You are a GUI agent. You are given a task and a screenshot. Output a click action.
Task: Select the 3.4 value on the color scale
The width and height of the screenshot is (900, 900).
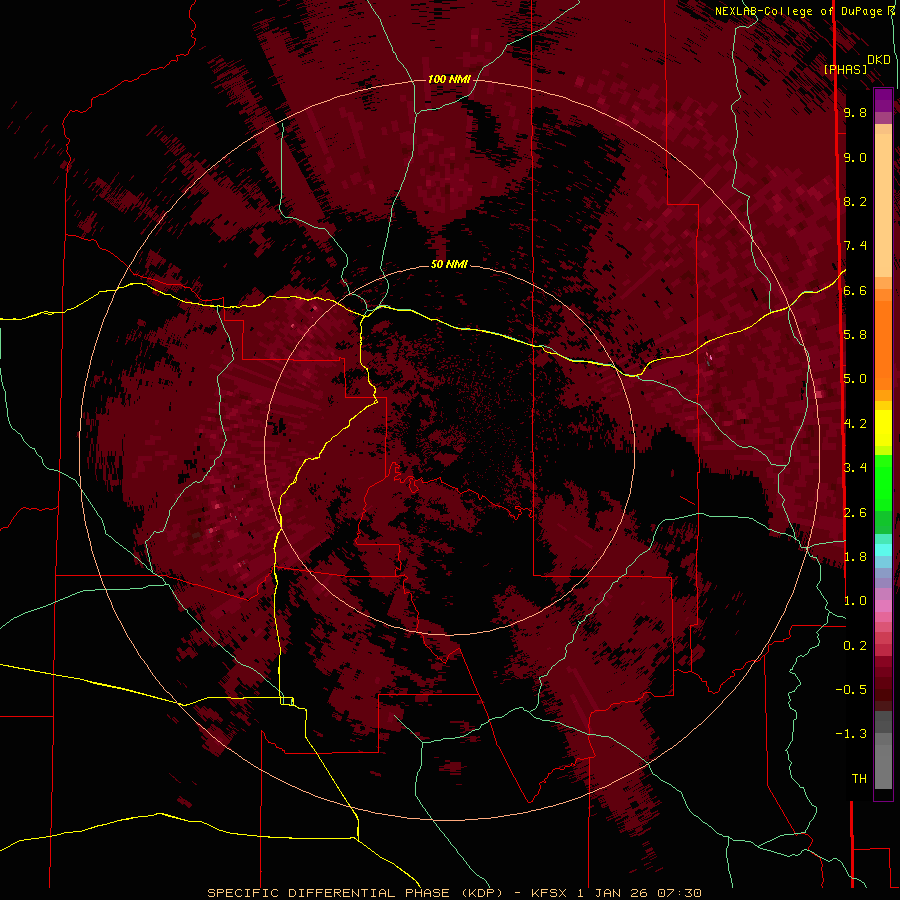point(855,467)
